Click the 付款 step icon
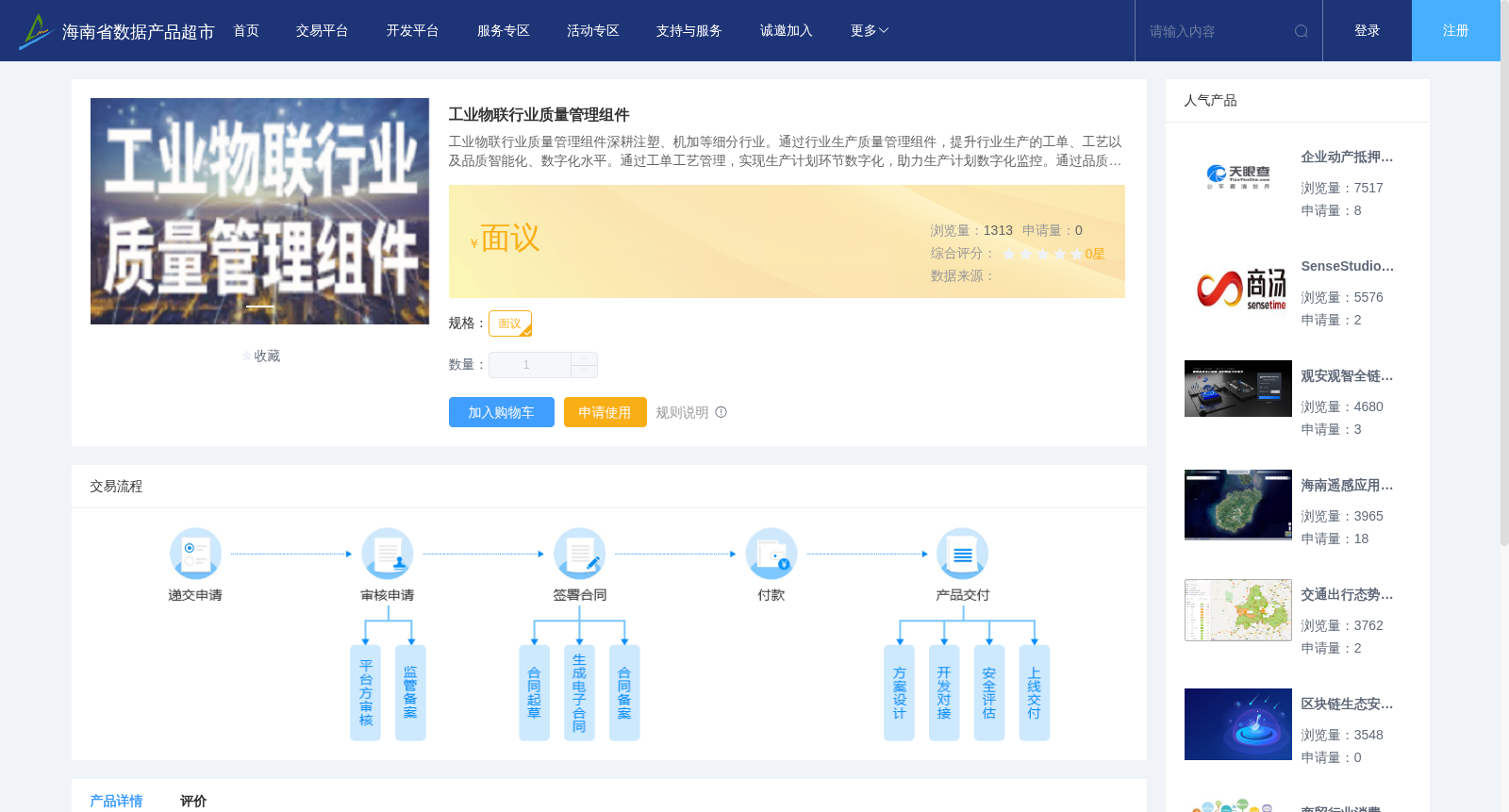 [771, 554]
